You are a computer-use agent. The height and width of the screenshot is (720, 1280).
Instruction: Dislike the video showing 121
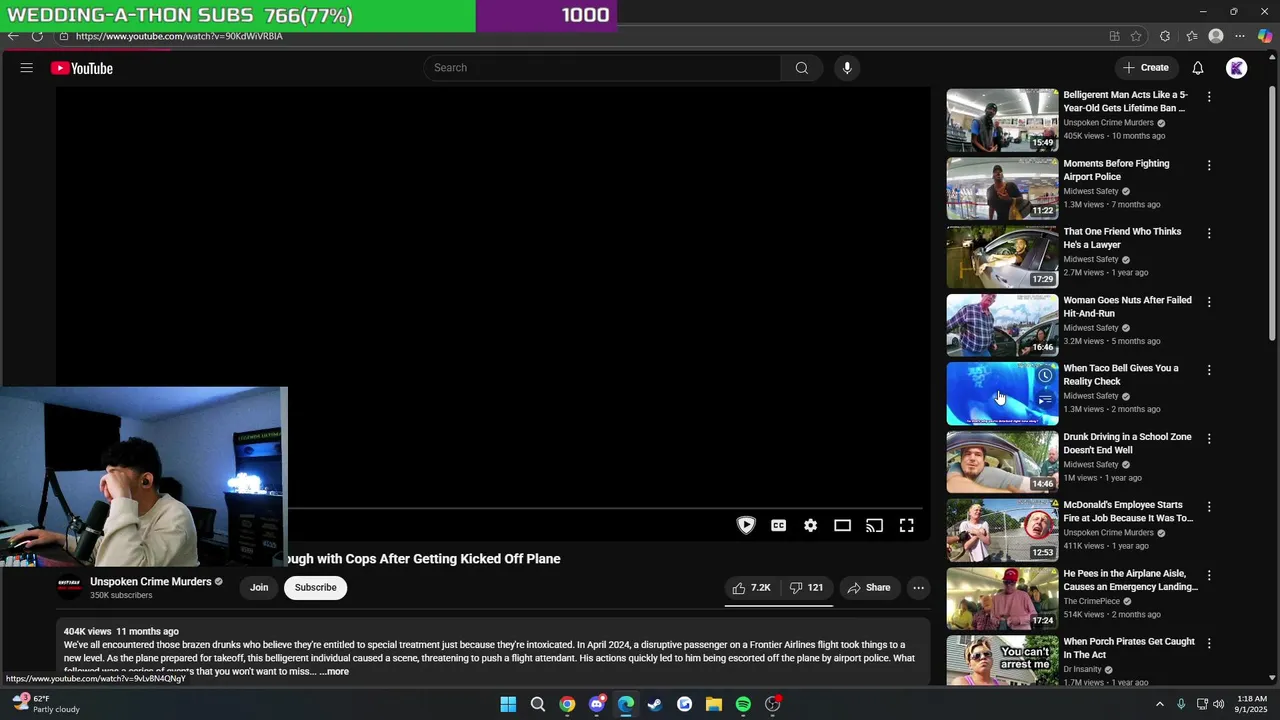tap(807, 588)
